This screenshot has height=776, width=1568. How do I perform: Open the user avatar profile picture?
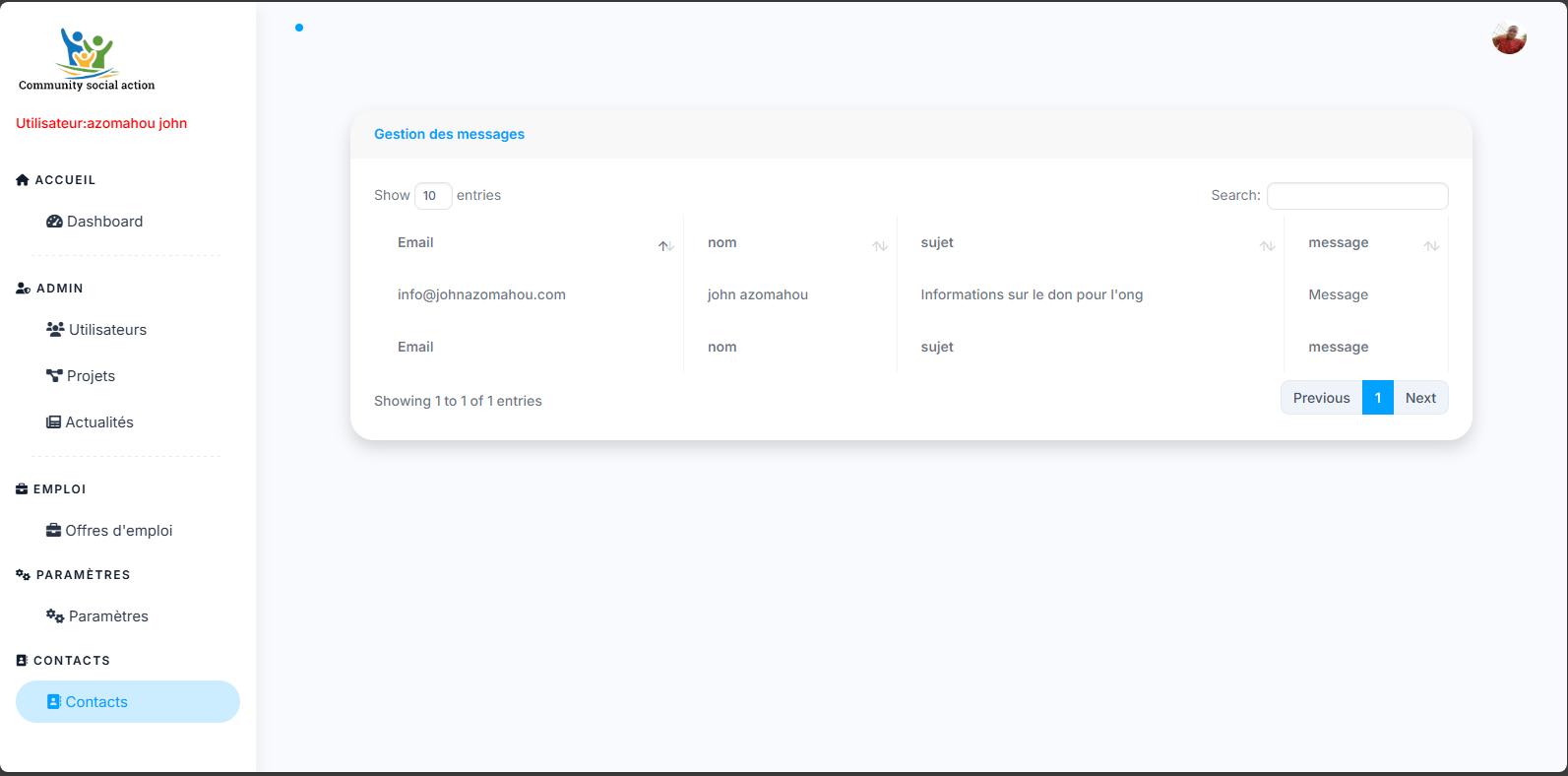click(1508, 38)
